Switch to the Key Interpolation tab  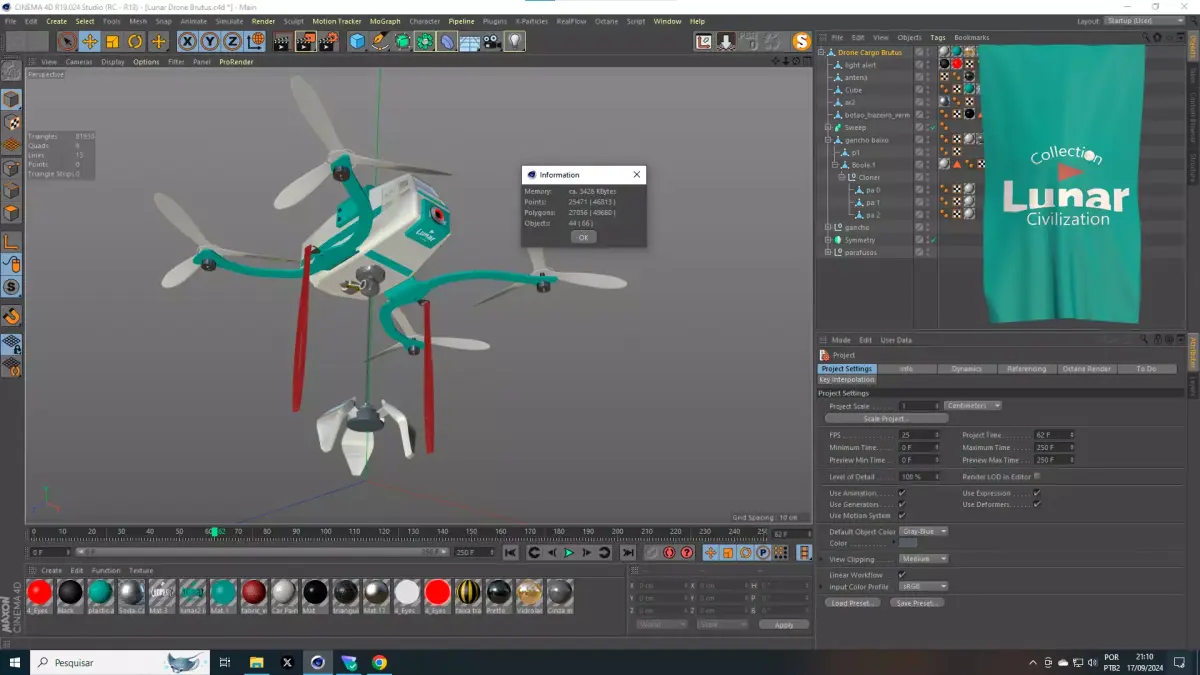pos(847,379)
